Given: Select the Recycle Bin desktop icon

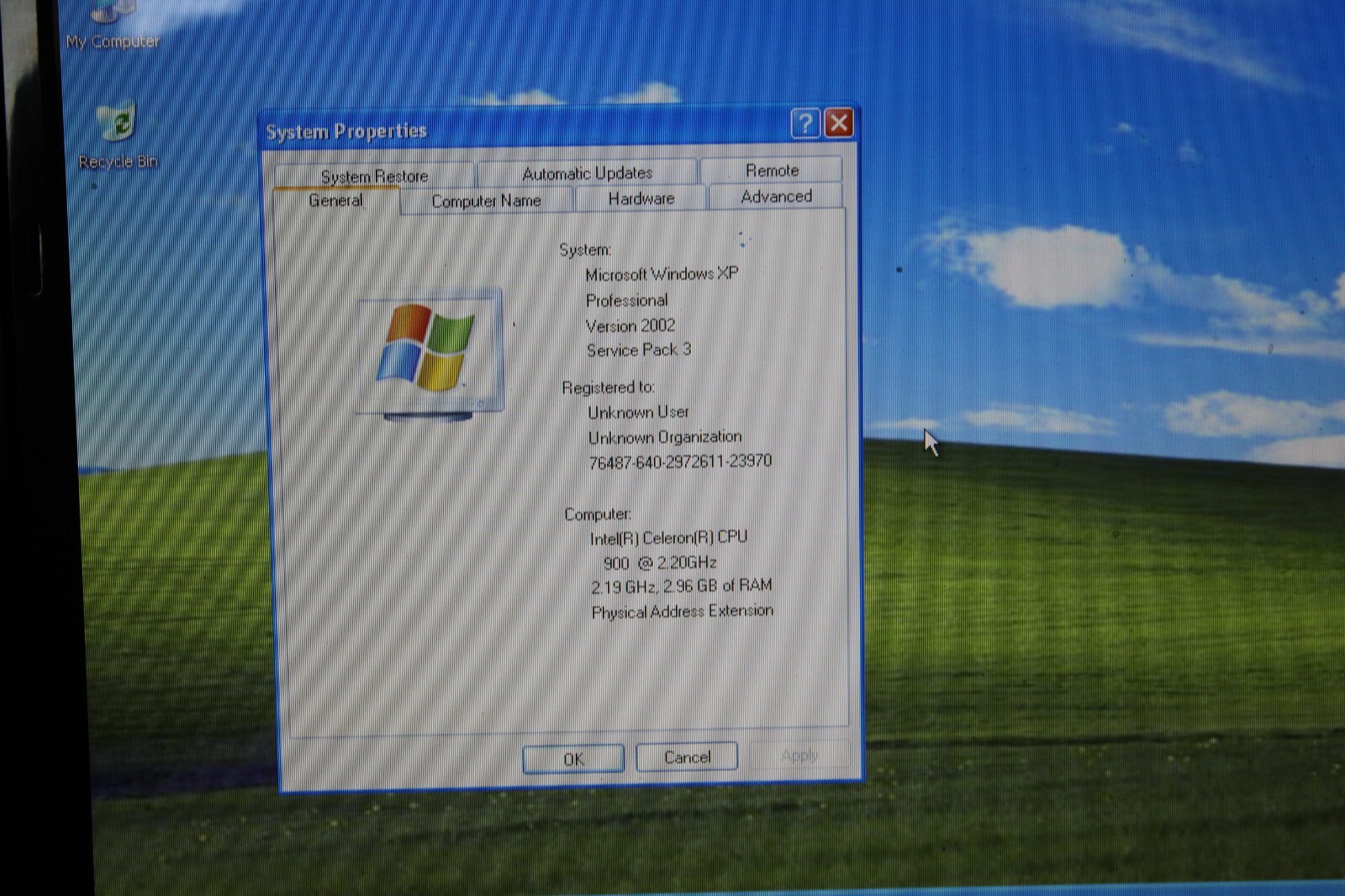Looking at the screenshot, I should (118, 136).
